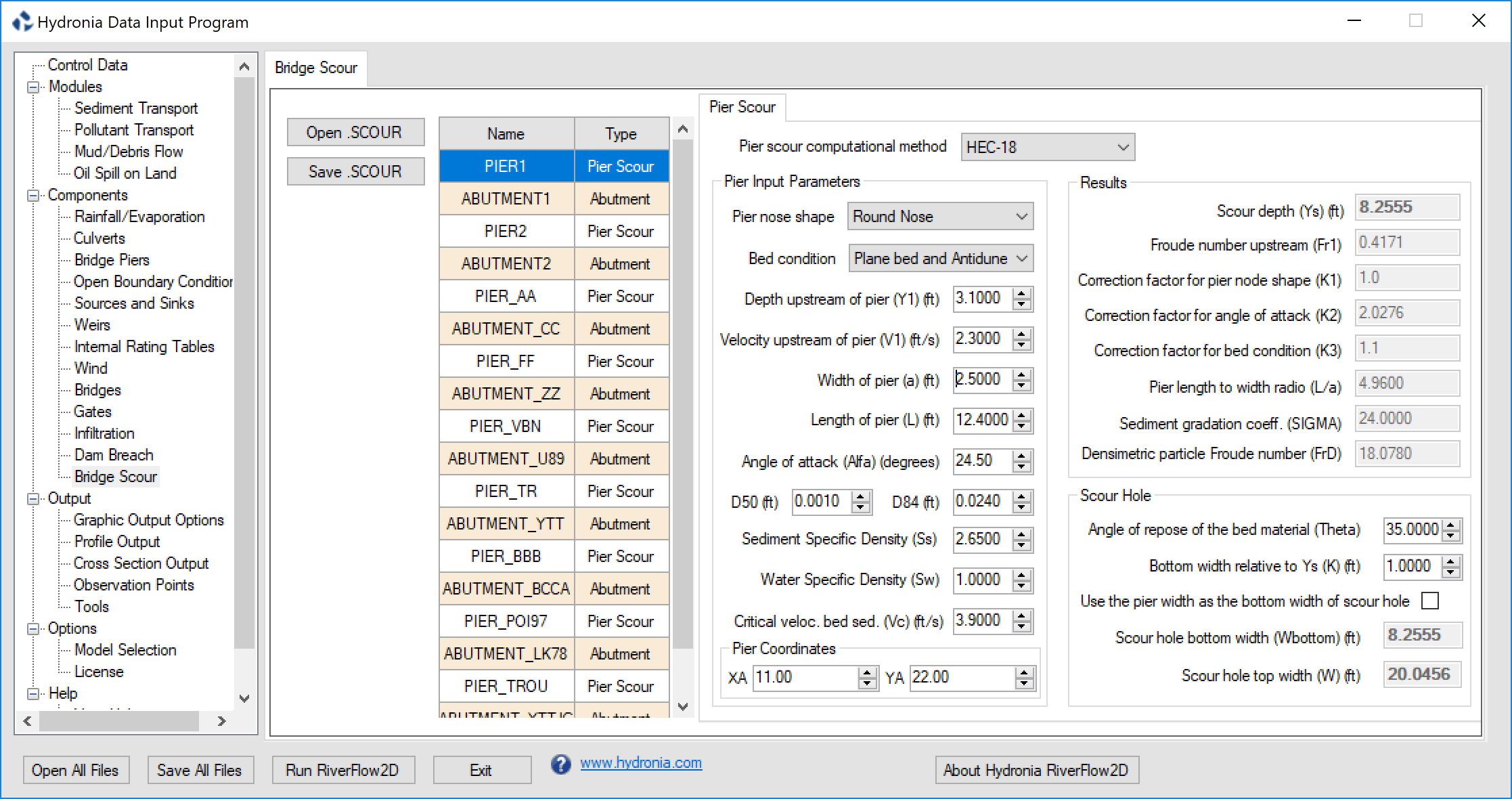The height and width of the screenshot is (799, 1512).
Task: Collapse the Modules tree node
Action: point(32,87)
